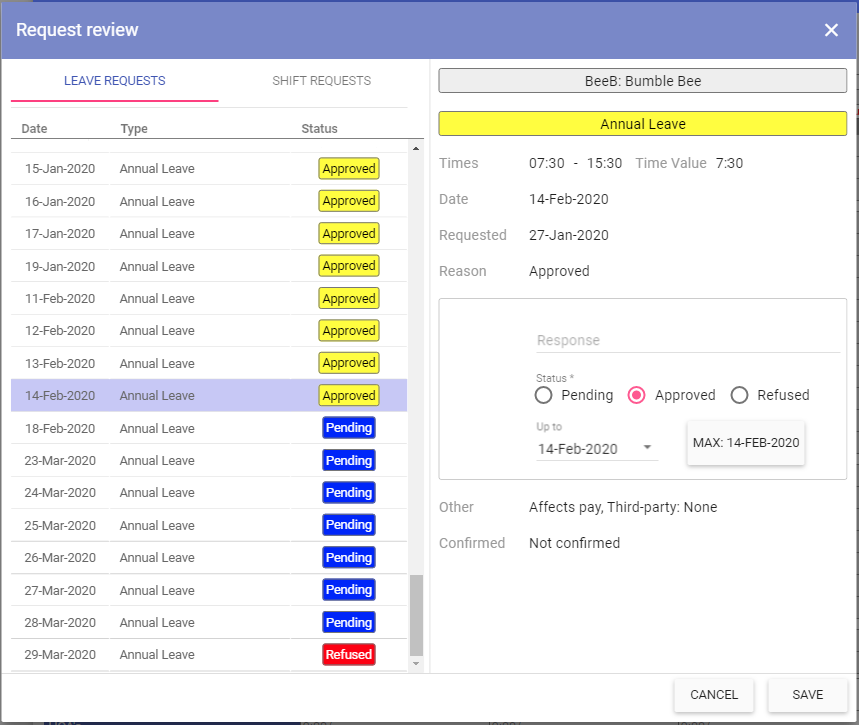Expand the Up to date dropdown
The image size is (859, 725).
[x=647, y=448]
